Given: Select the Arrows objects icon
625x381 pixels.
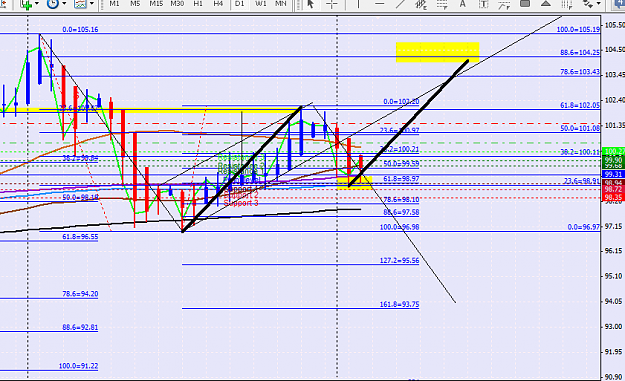Looking at the screenshot, I should click(x=588, y=4).
